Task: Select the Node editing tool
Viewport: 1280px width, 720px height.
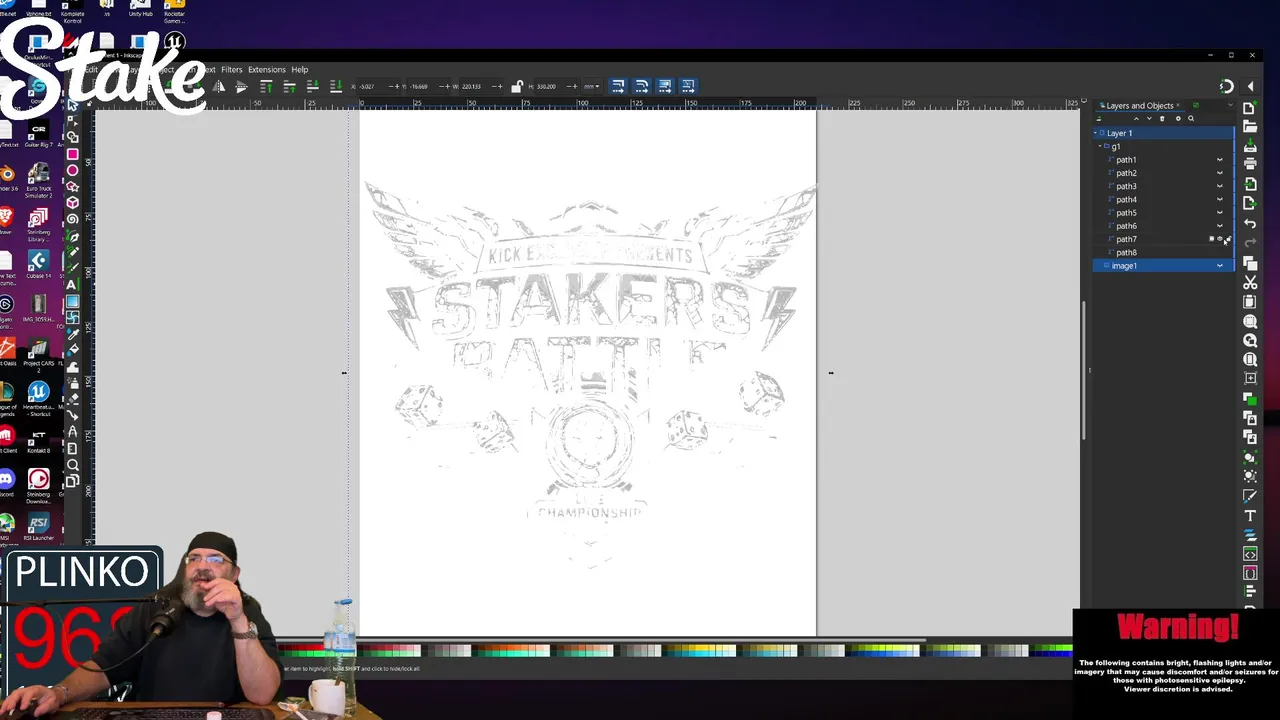Action: (x=72, y=121)
